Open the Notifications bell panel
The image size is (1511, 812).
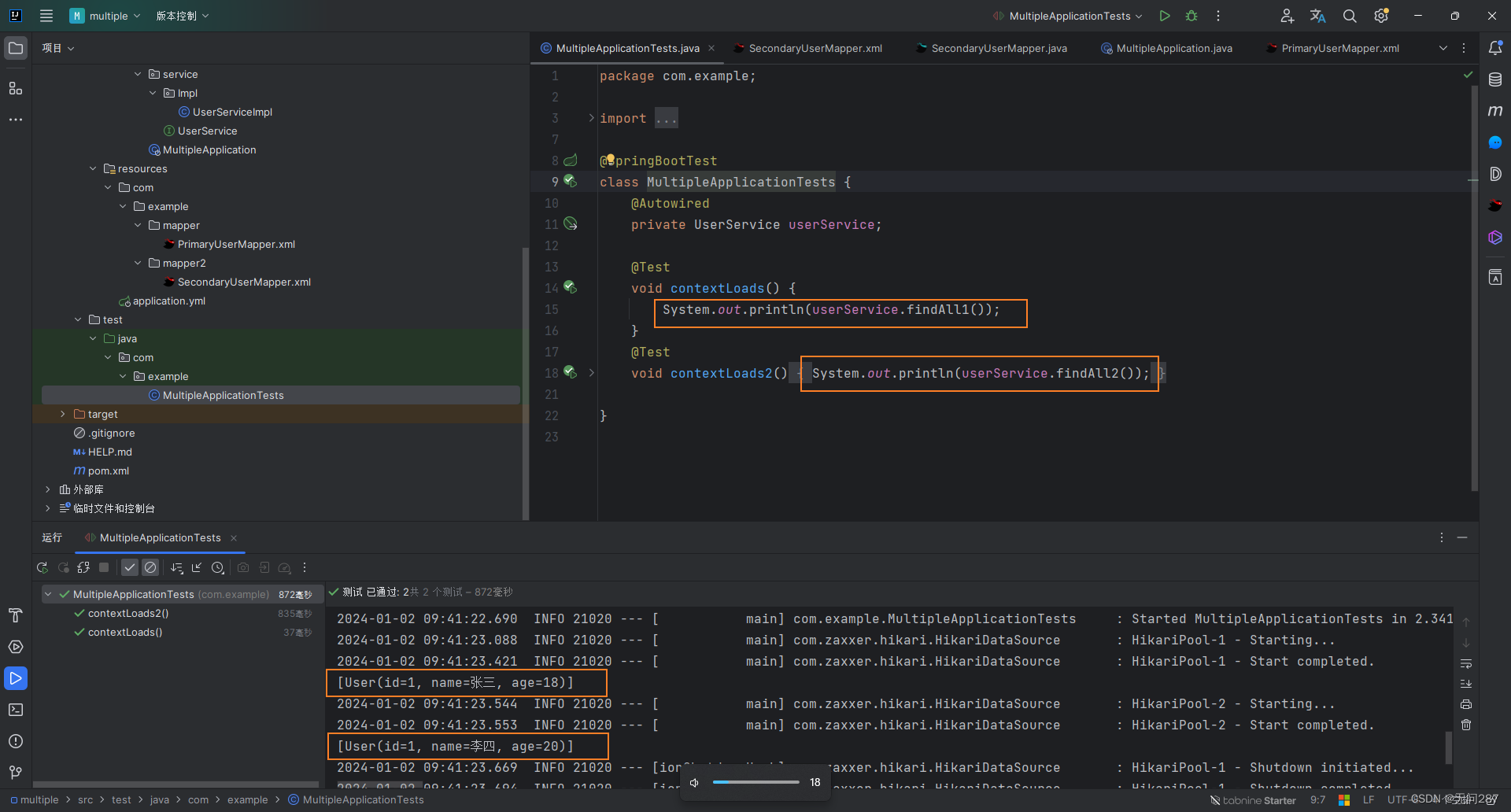point(1495,48)
